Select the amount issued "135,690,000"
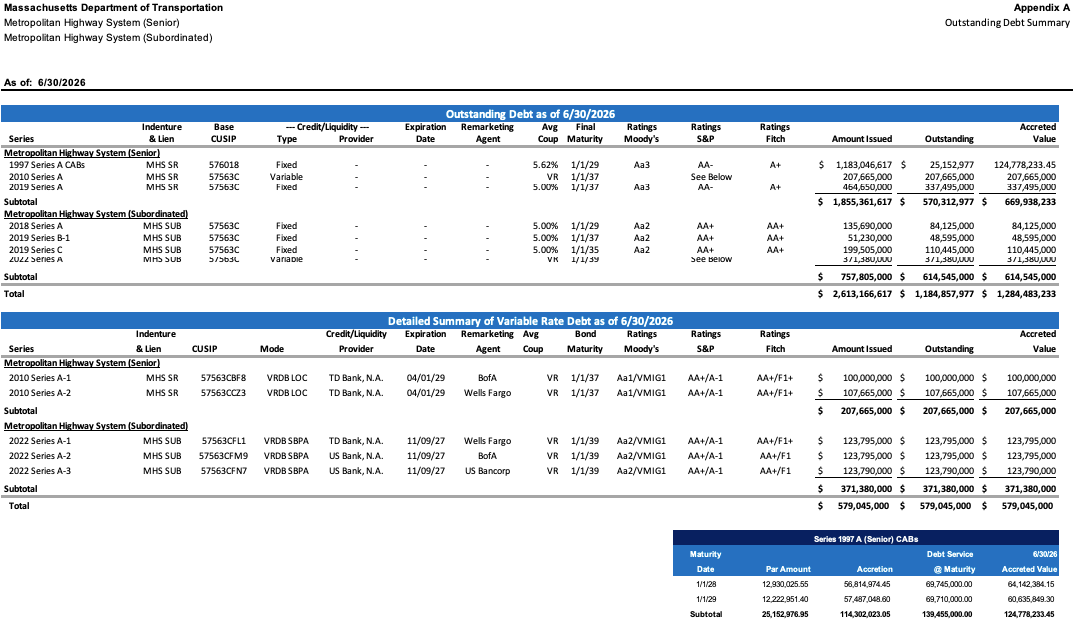Screen dimensions: 1077x626 point(868,226)
